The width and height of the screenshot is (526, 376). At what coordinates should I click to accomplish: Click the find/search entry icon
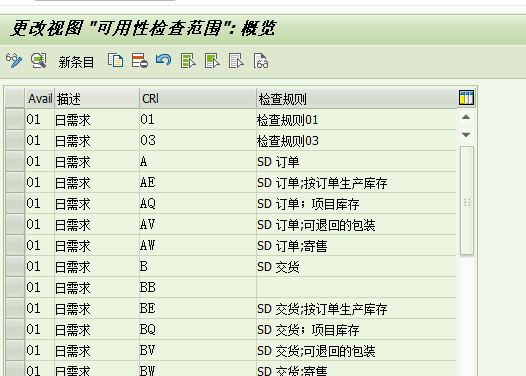(x=39, y=61)
